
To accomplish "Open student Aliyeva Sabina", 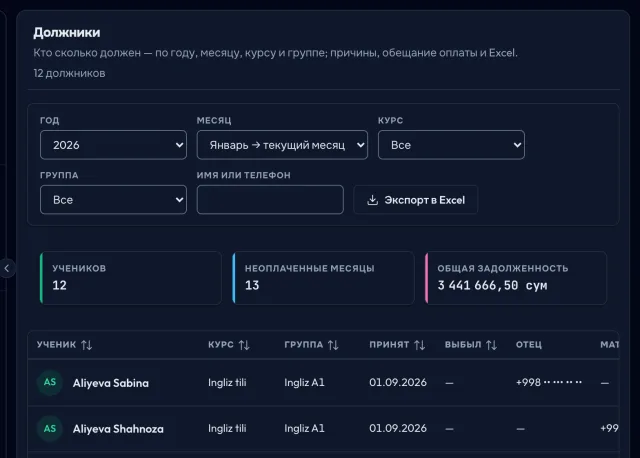I will pyautogui.click(x=111, y=383).
